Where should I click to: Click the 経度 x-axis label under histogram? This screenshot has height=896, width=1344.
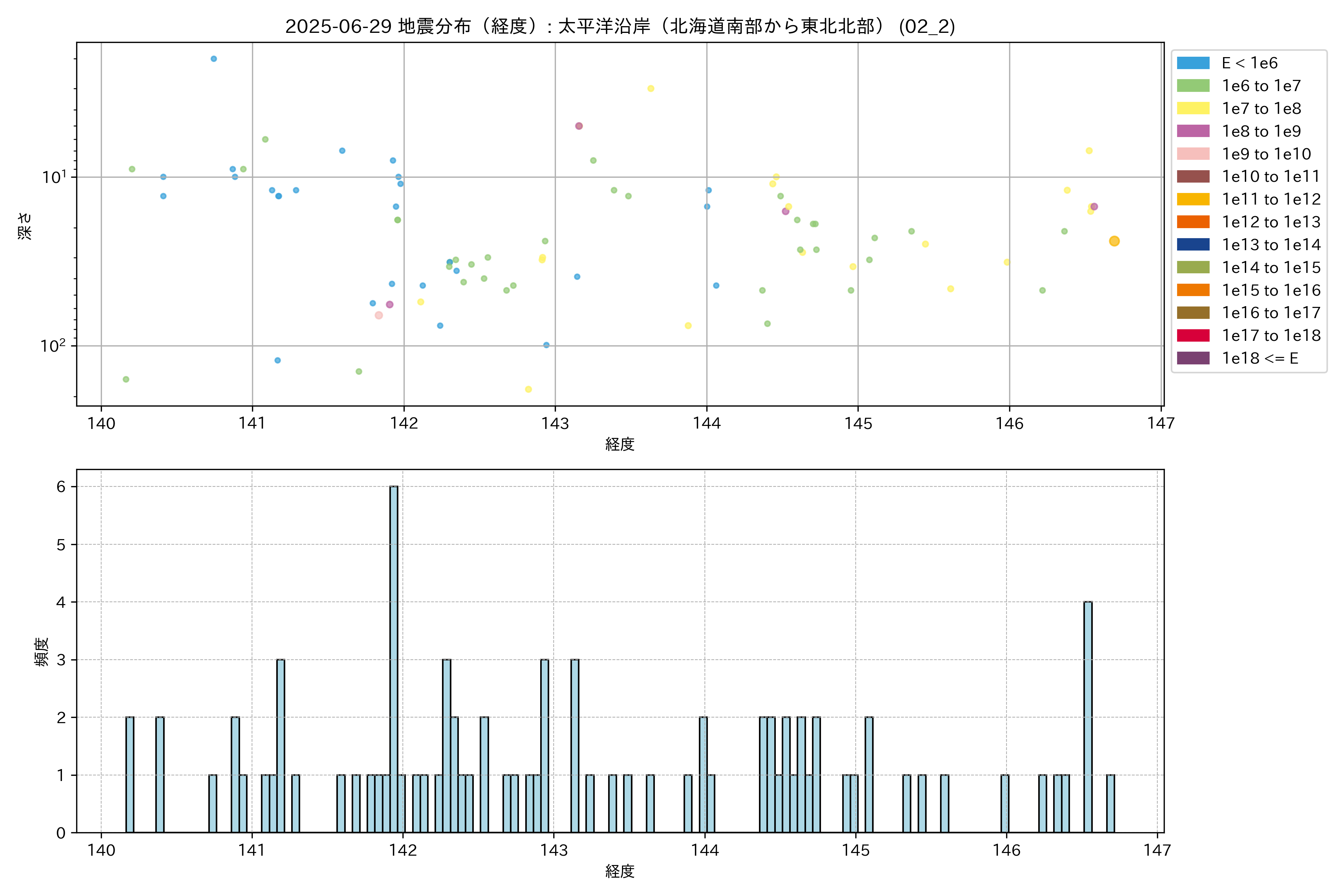coord(620,871)
